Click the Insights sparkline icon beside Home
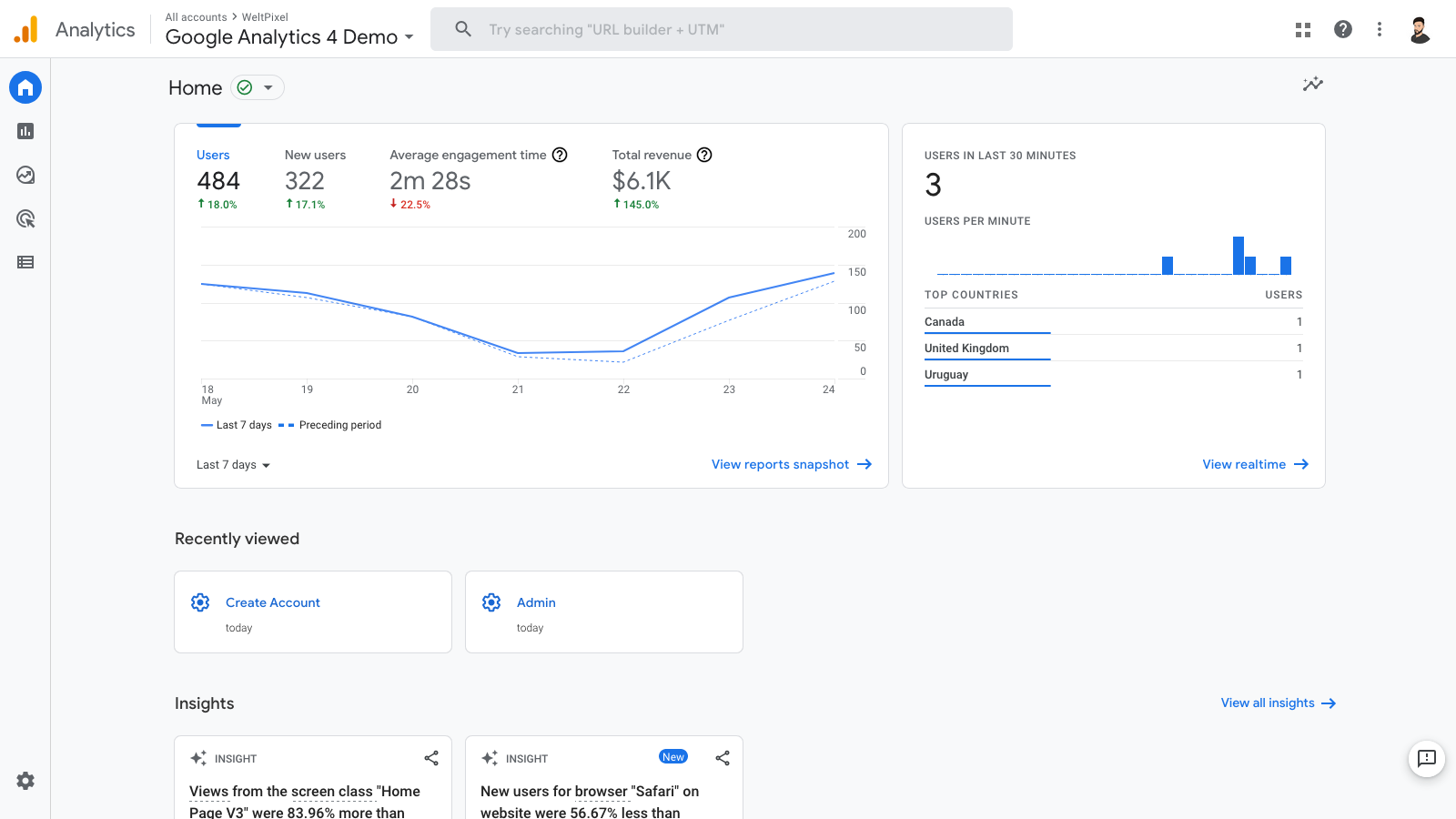 [x=1312, y=85]
